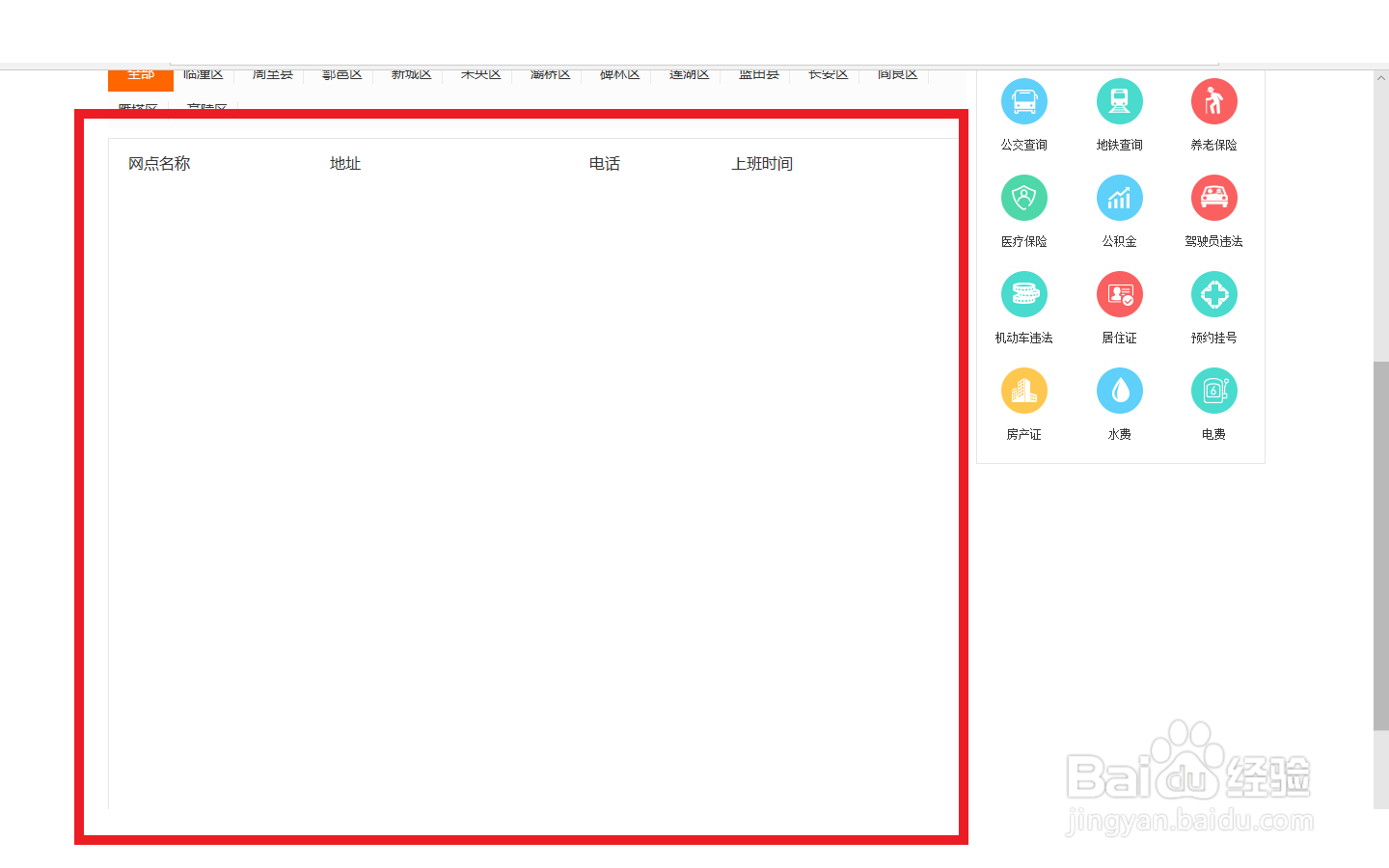Open the 水费 water bill icon
The height and width of the screenshot is (868, 1389).
tap(1119, 391)
